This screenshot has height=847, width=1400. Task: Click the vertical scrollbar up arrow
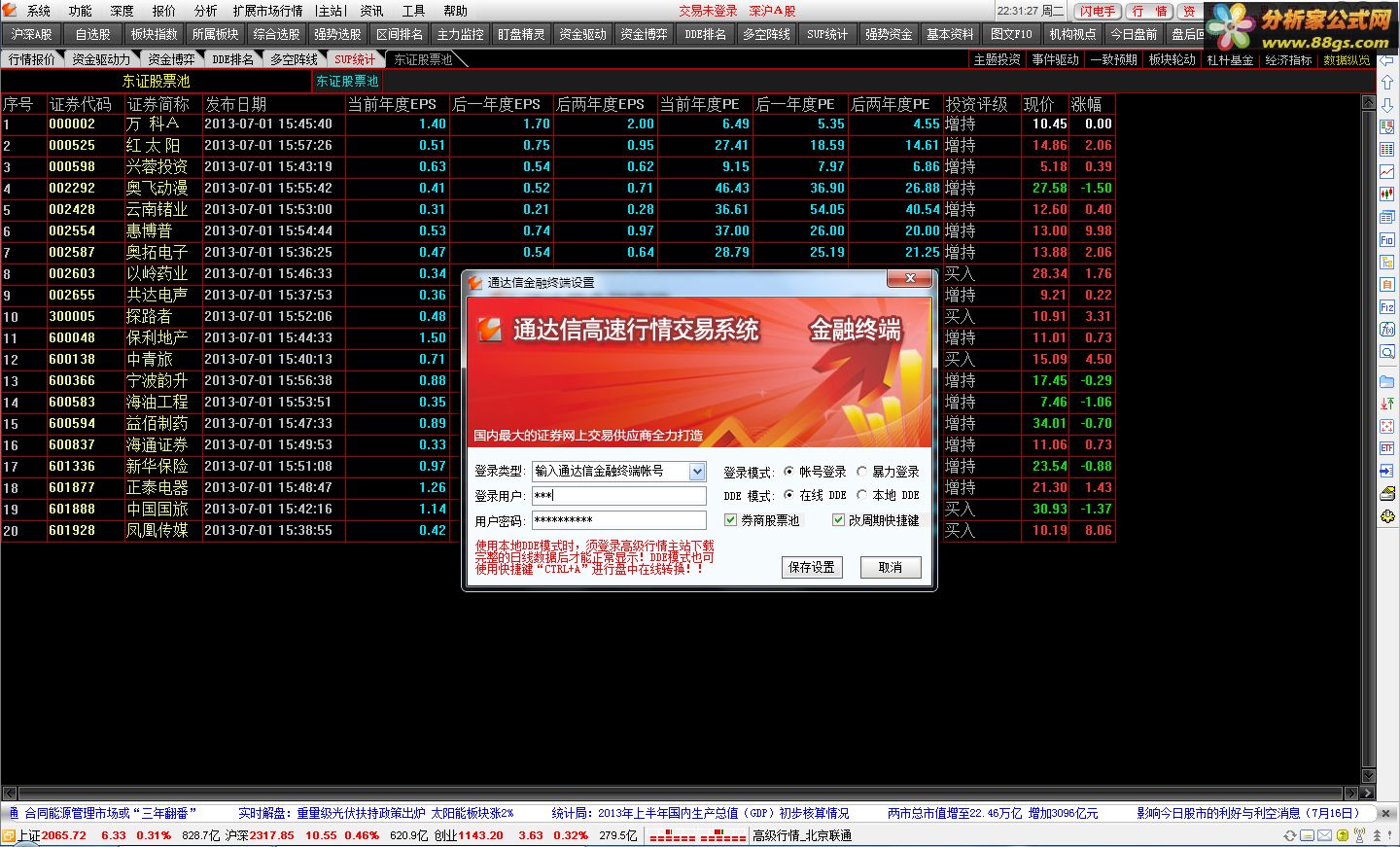pos(1369,103)
